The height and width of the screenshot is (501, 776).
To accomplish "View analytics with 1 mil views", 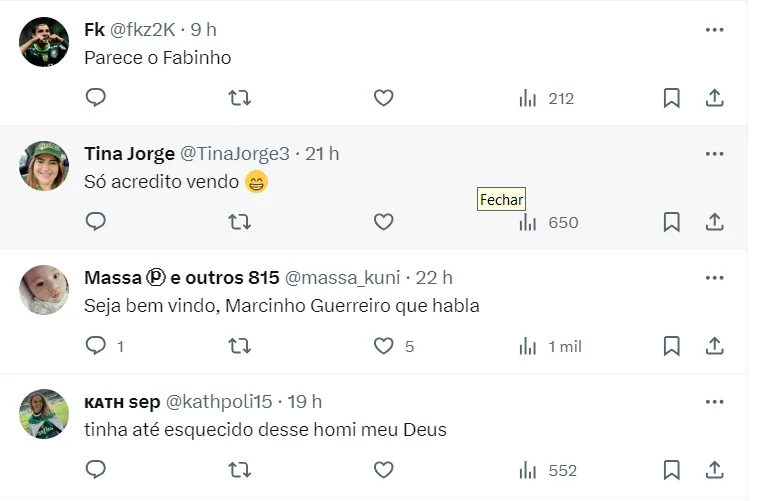I will pyautogui.click(x=550, y=346).
